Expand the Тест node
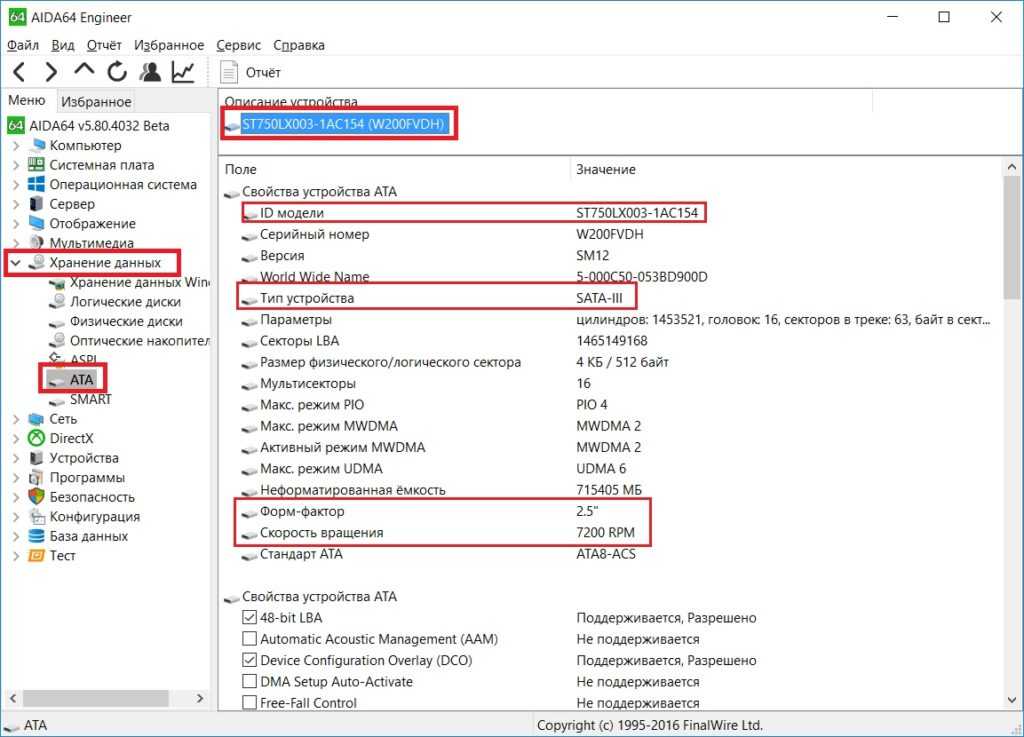1024x737 pixels. tap(16, 556)
